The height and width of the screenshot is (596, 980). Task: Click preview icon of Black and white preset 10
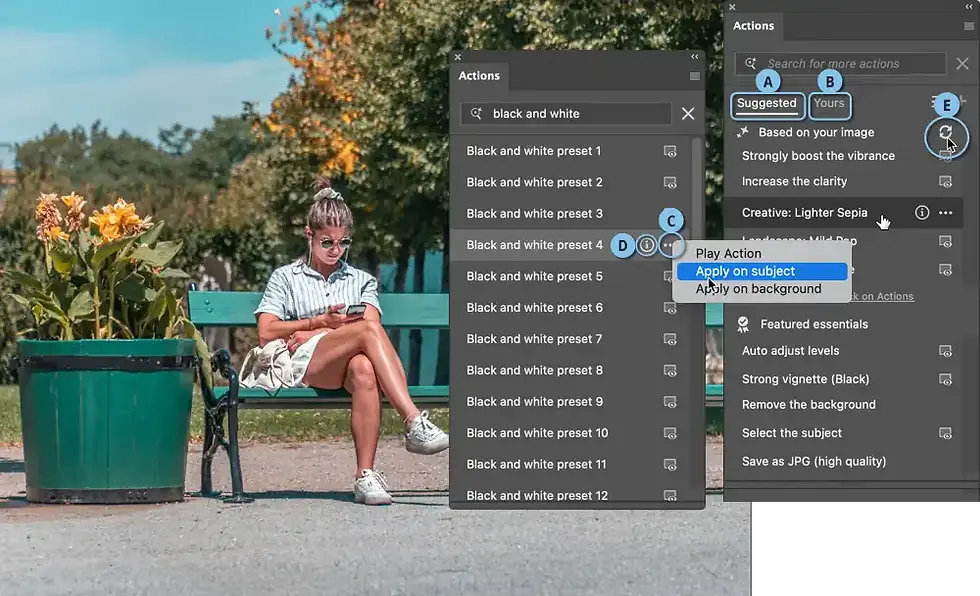coord(670,433)
